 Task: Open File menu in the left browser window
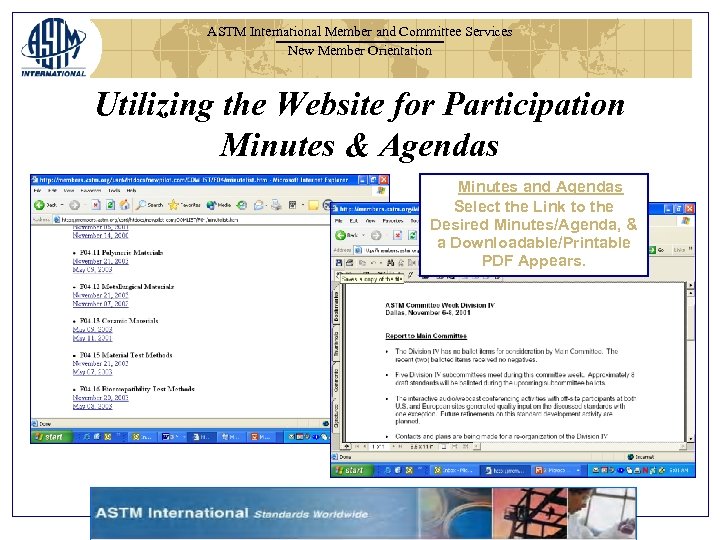37,190
